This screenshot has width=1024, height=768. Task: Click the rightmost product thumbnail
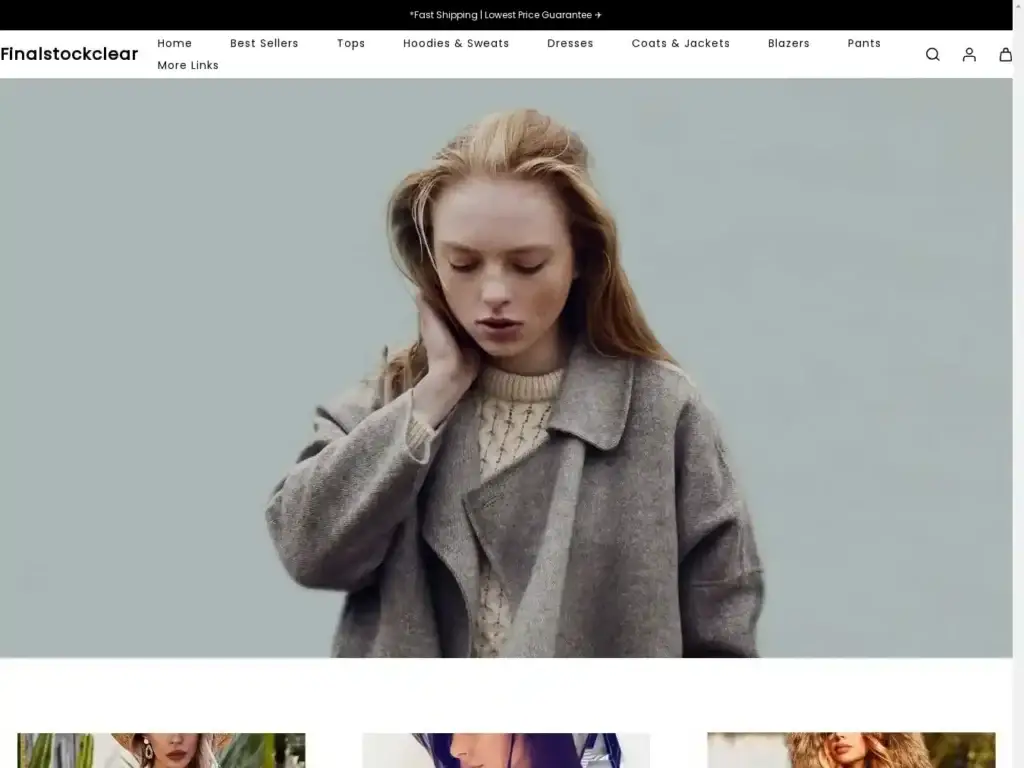pos(850,750)
